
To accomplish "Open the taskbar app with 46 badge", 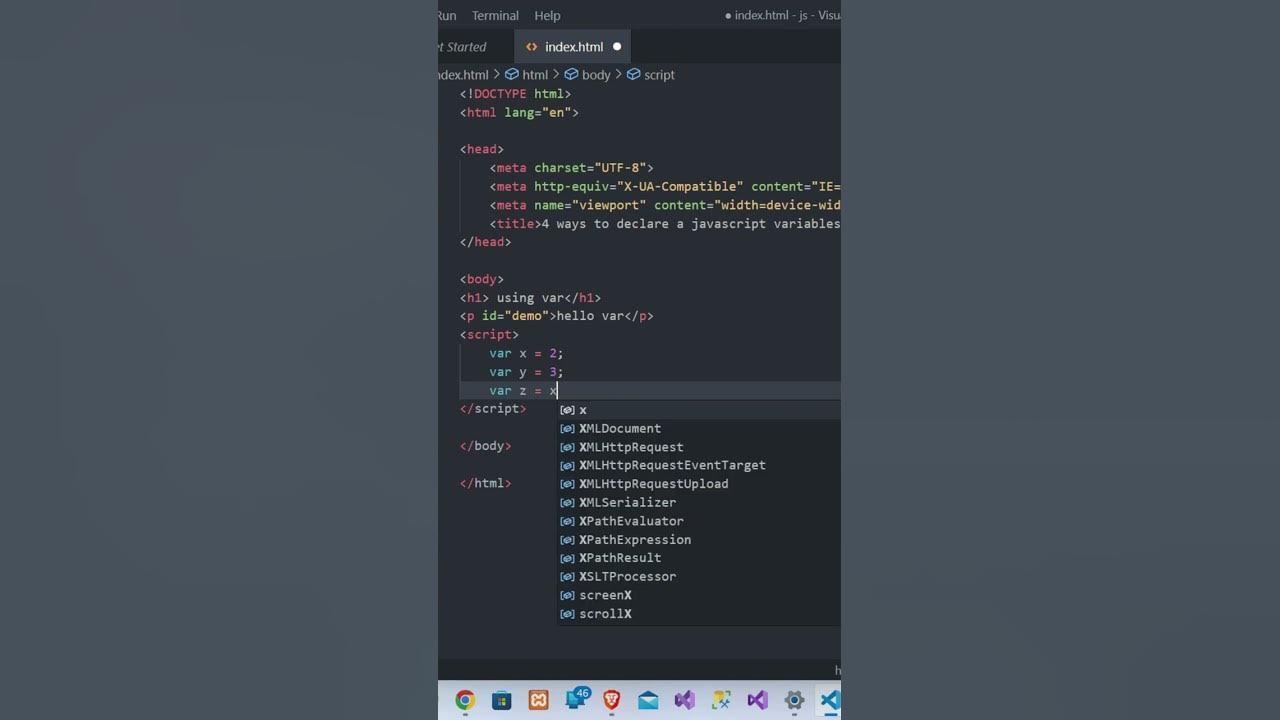I will 577,698.
